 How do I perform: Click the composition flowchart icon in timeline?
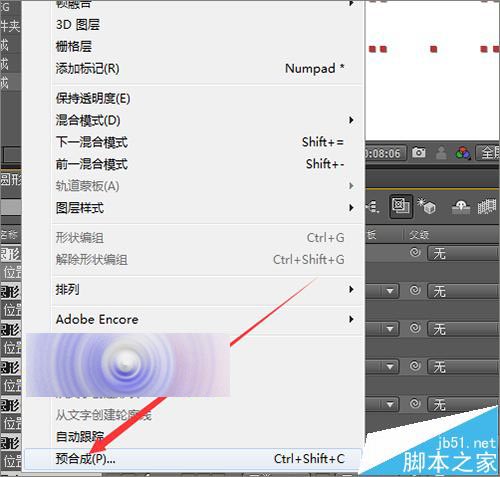(x=372, y=207)
